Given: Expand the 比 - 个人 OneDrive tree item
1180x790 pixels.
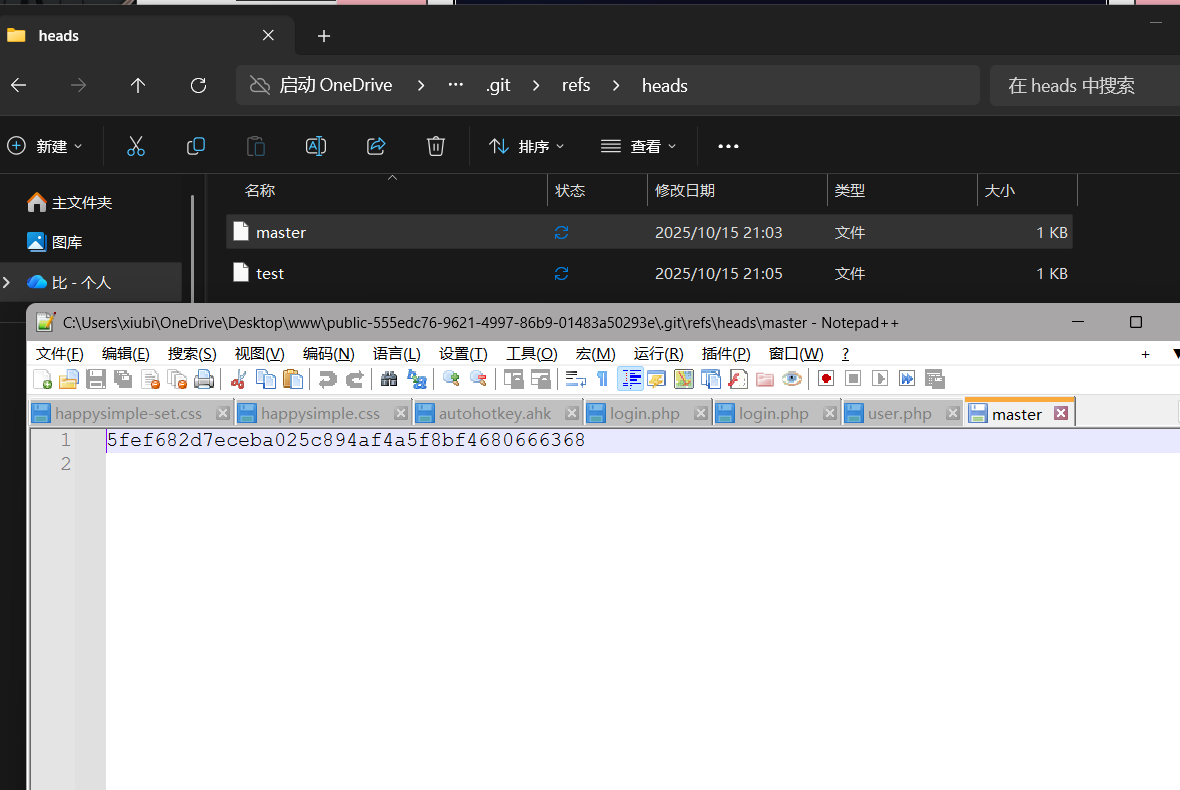Looking at the screenshot, I should pos(8,283).
